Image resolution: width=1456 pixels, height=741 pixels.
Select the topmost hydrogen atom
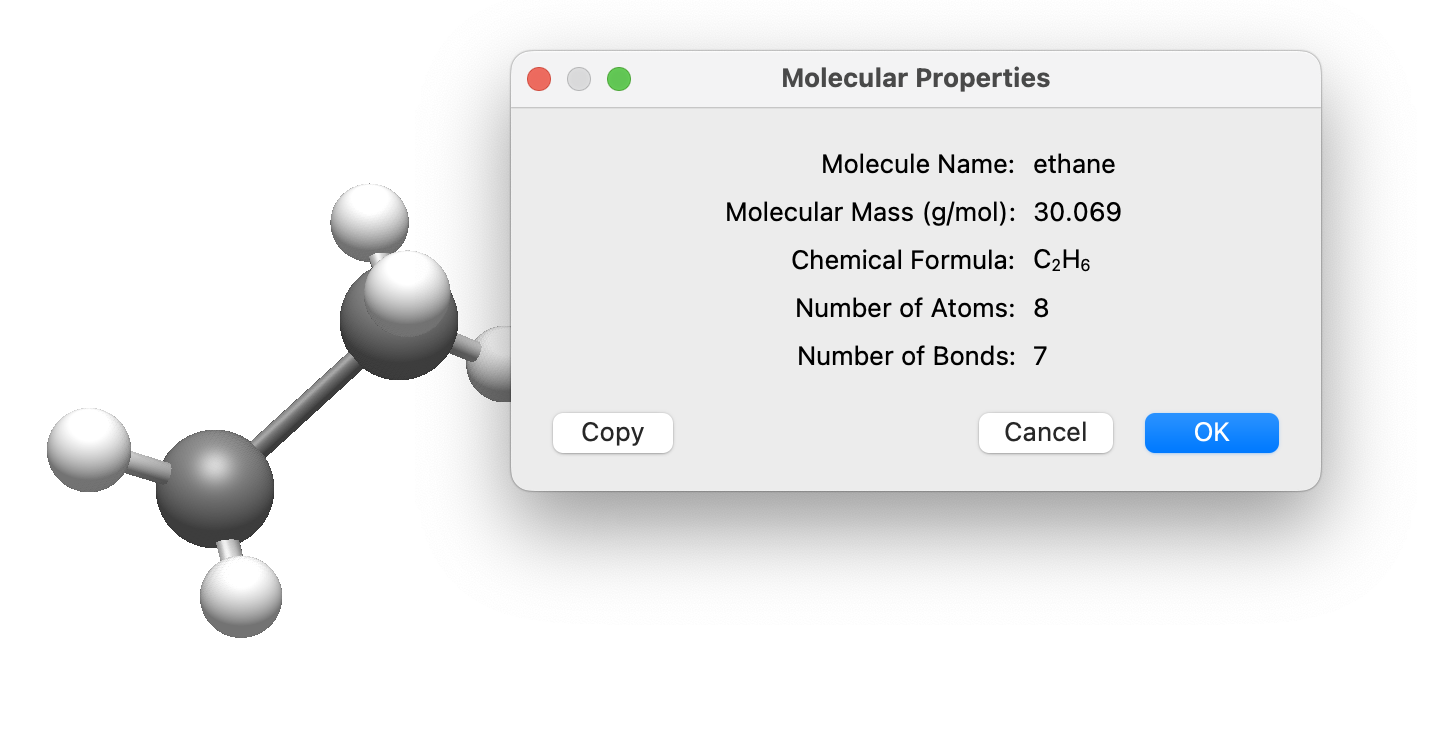(368, 217)
